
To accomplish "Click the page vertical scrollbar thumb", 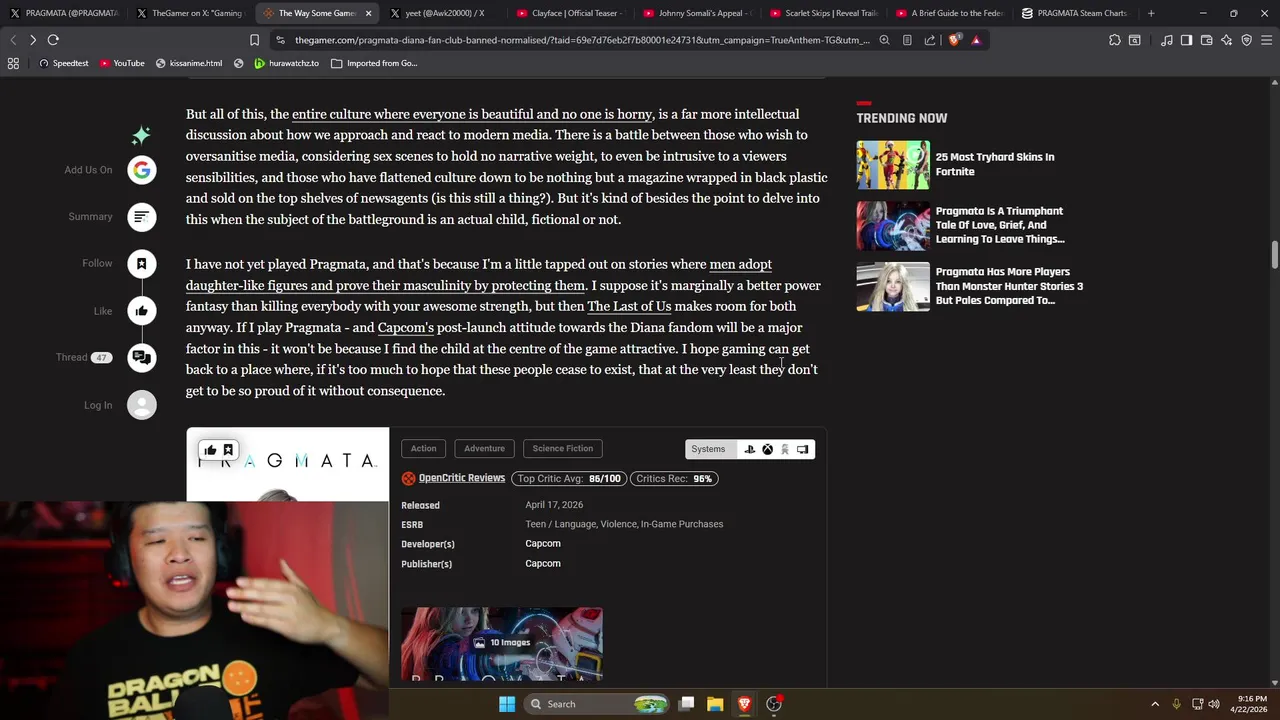I will click(x=1274, y=255).
